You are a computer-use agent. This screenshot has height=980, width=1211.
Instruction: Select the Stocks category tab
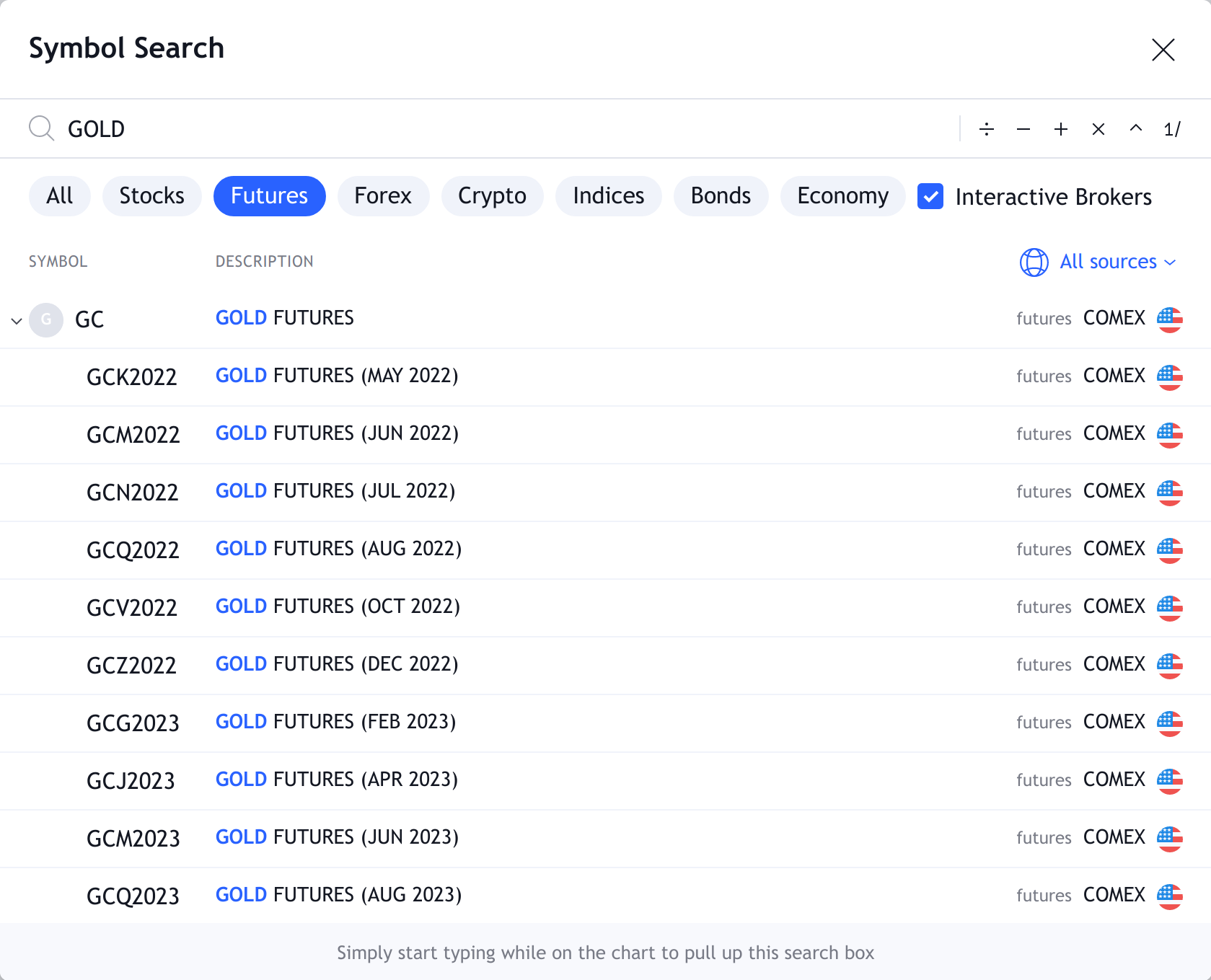152,196
